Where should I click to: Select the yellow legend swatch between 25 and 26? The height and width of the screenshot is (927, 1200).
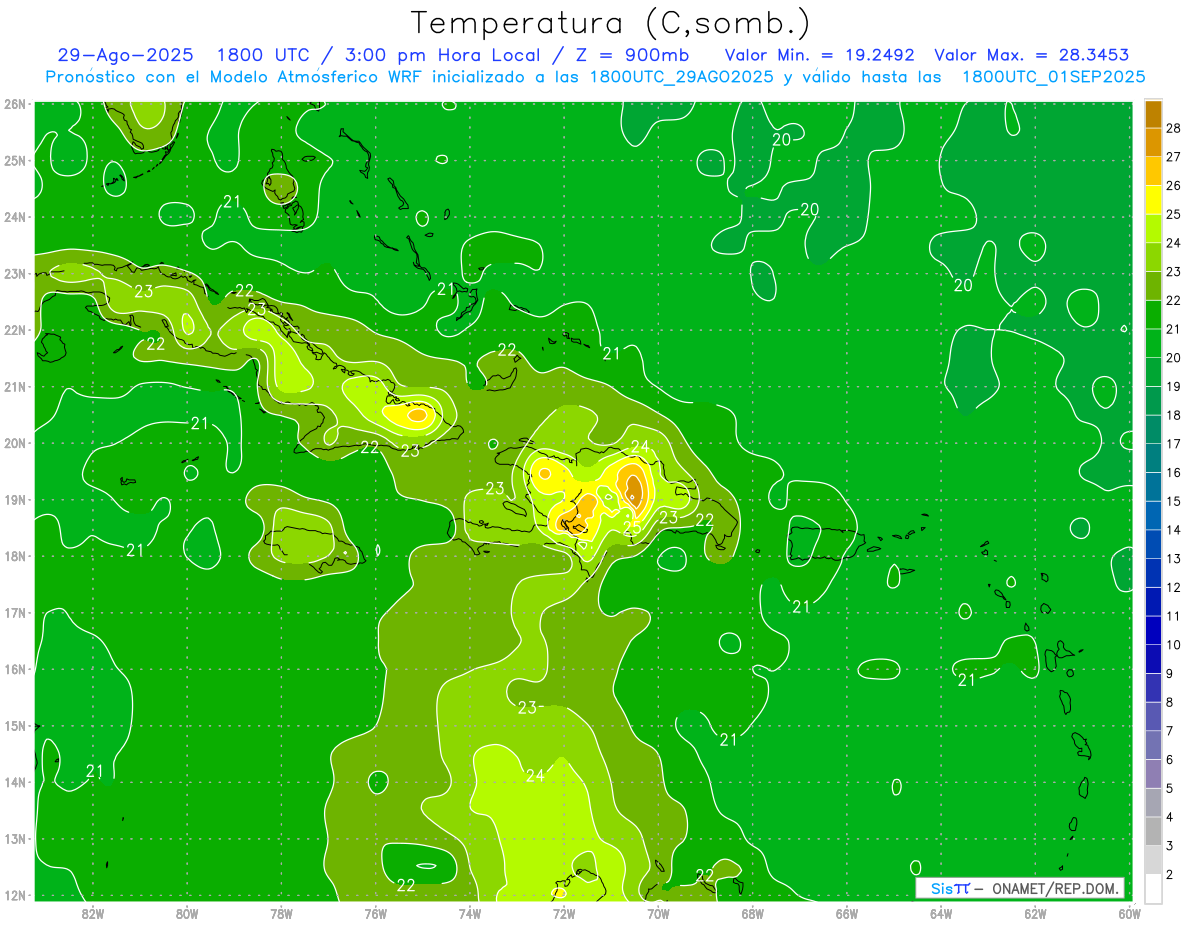click(x=1153, y=200)
